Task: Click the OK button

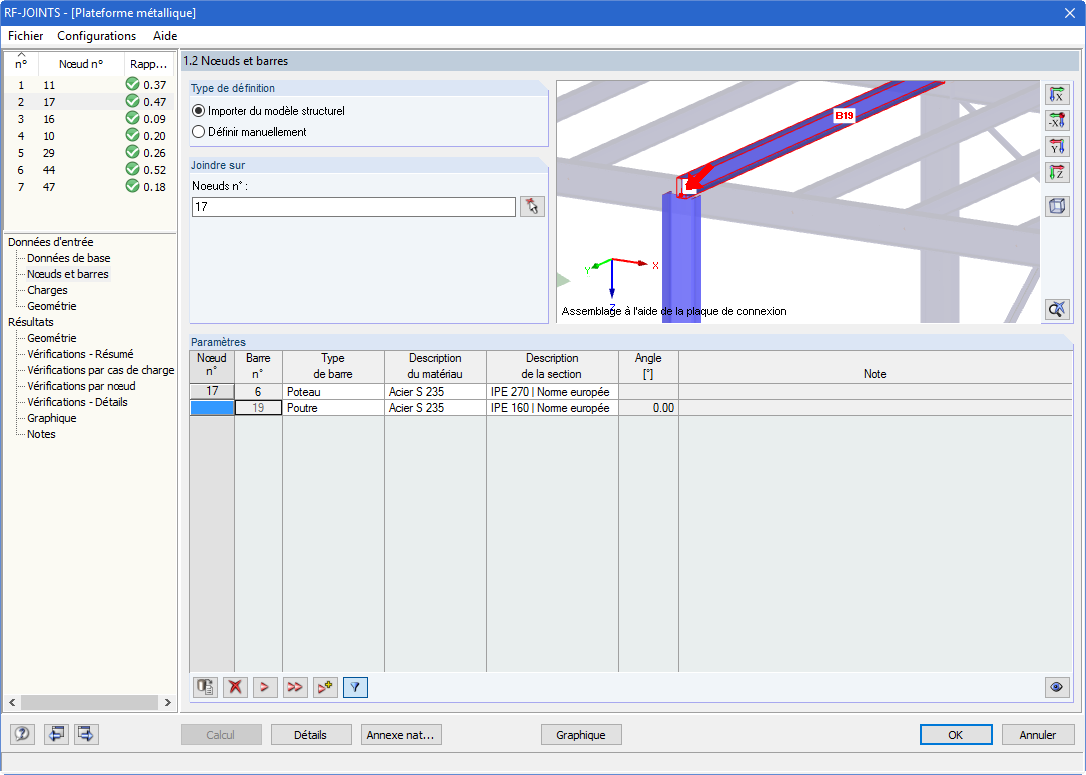Action: pos(956,735)
